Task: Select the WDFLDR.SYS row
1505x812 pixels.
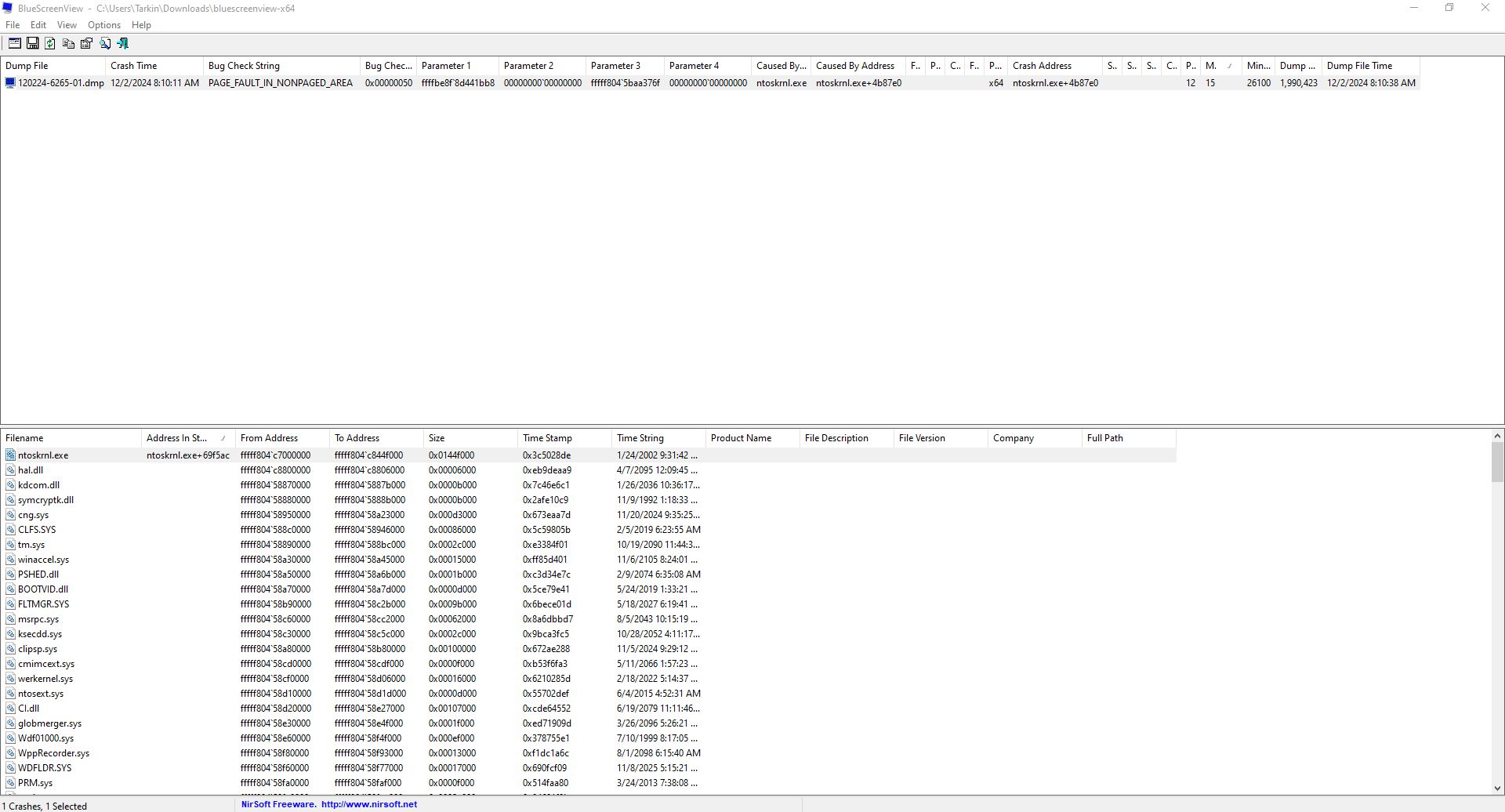Action: 588,768
